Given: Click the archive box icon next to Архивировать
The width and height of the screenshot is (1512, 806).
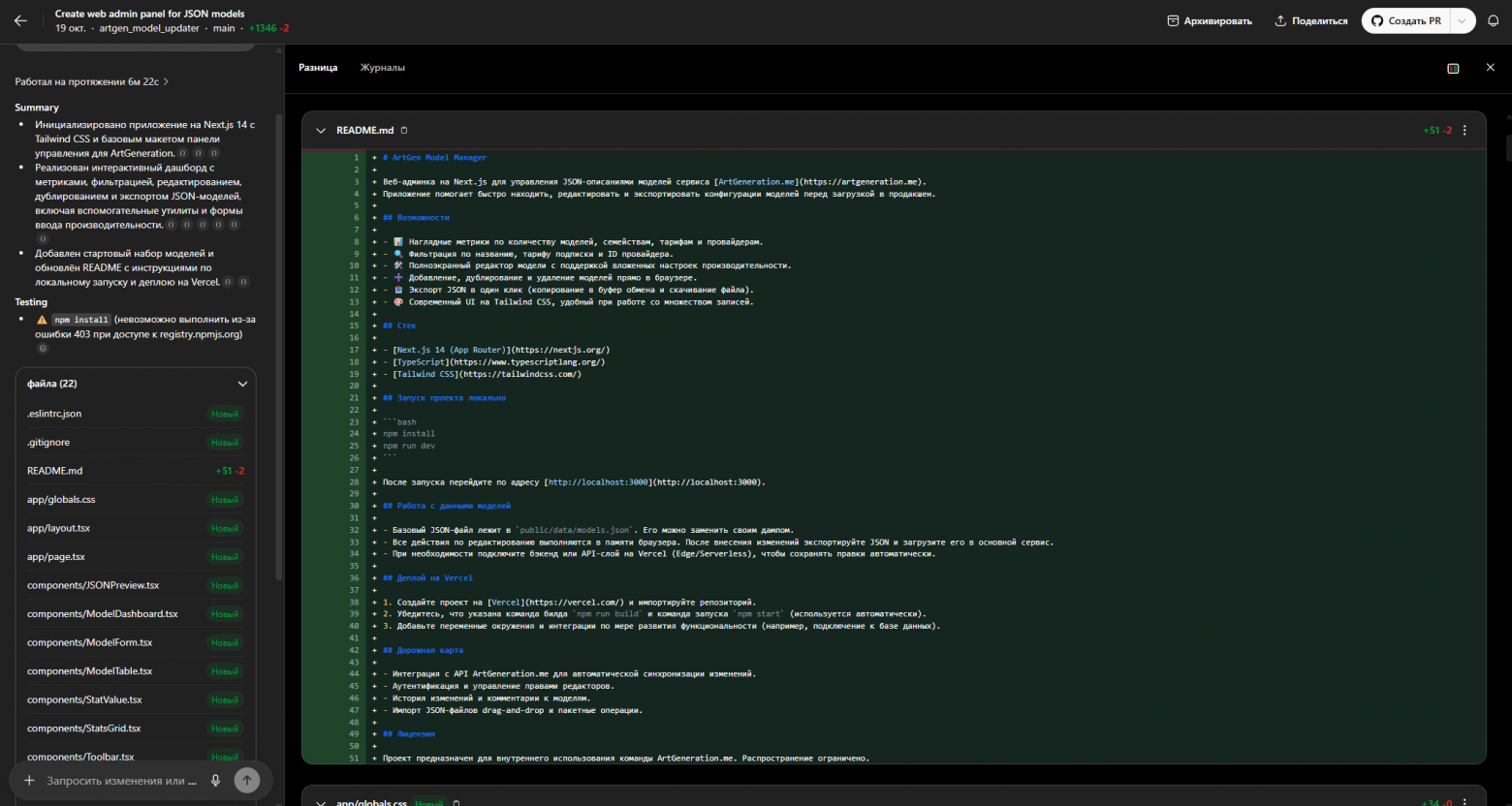Looking at the screenshot, I should pos(1172,19).
